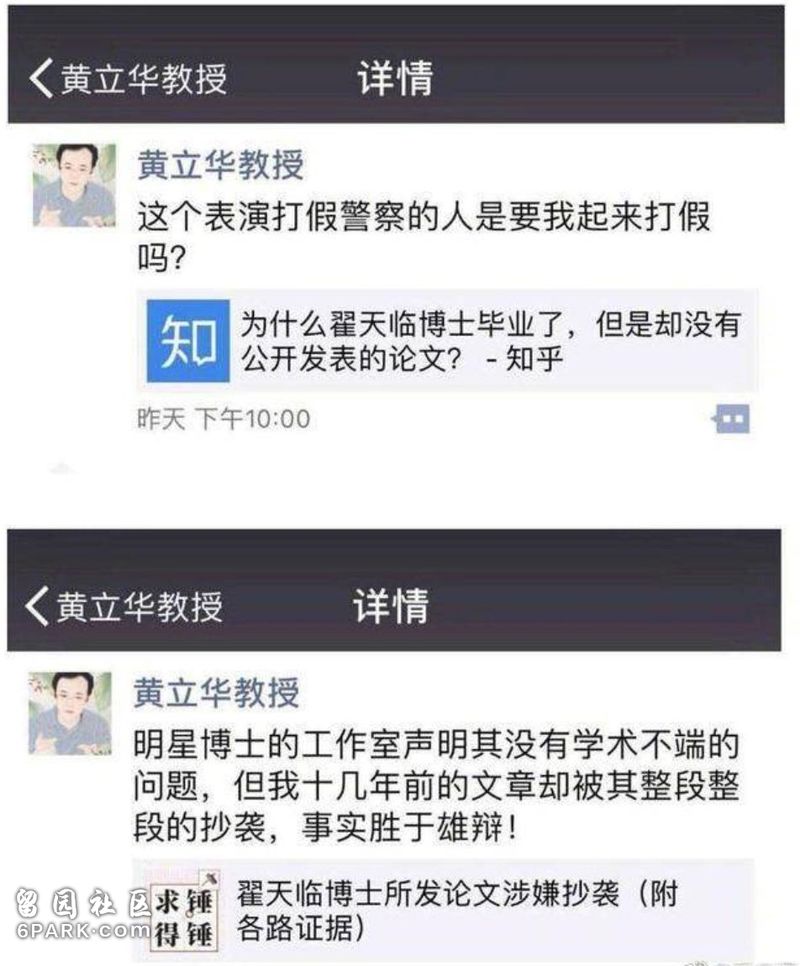The width and height of the screenshot is (800, 966).
Task: Tap the 6PARK.COM watermark logo
Action: click(x=83, y=930)
